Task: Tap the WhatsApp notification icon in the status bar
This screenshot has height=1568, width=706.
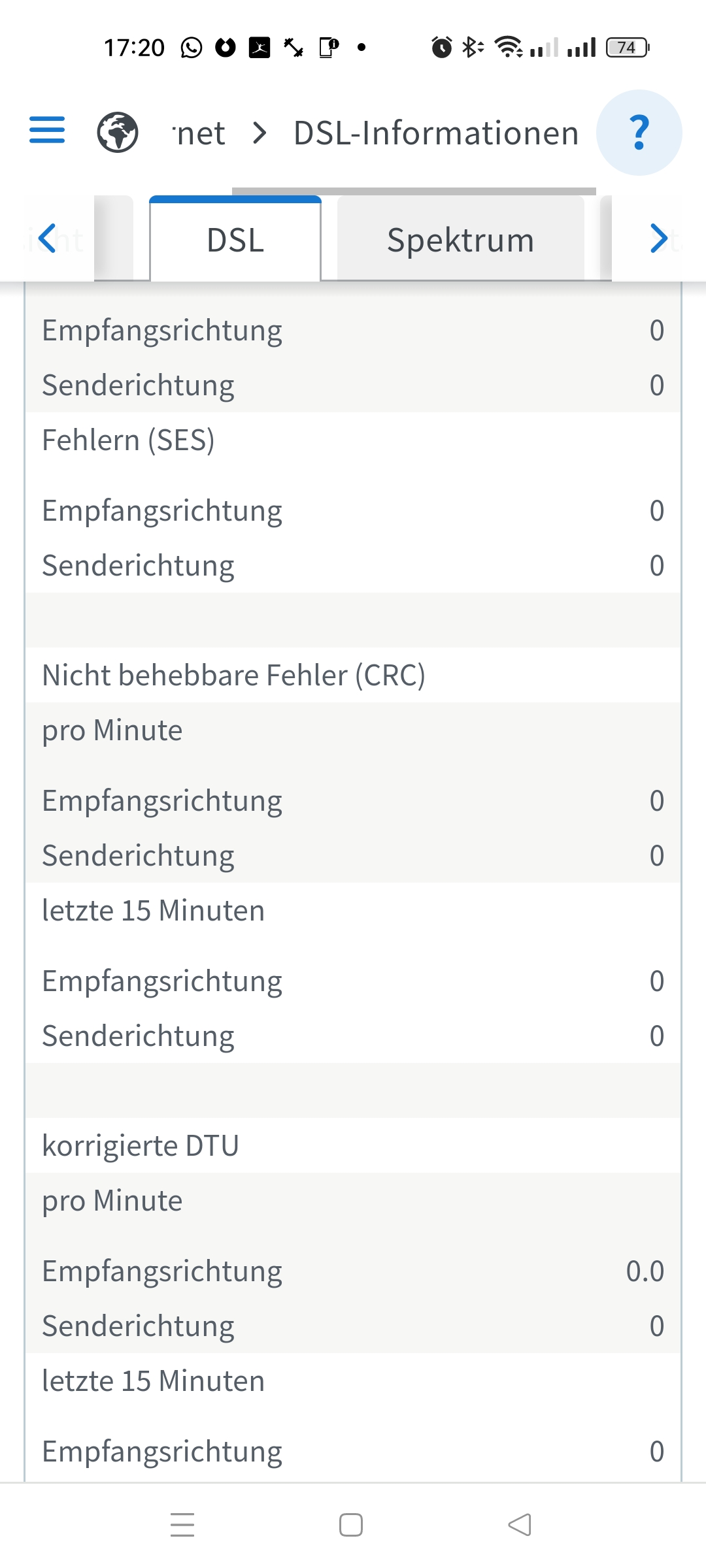Action: [192, 48]
